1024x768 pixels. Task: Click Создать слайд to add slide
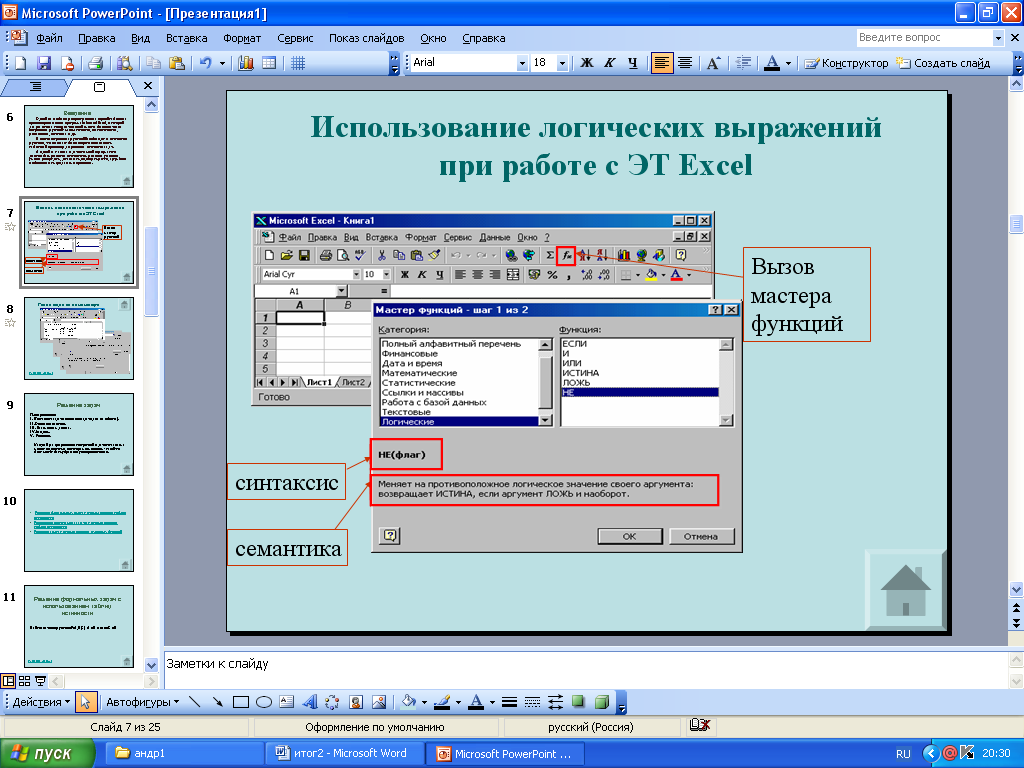click(943, 63)
